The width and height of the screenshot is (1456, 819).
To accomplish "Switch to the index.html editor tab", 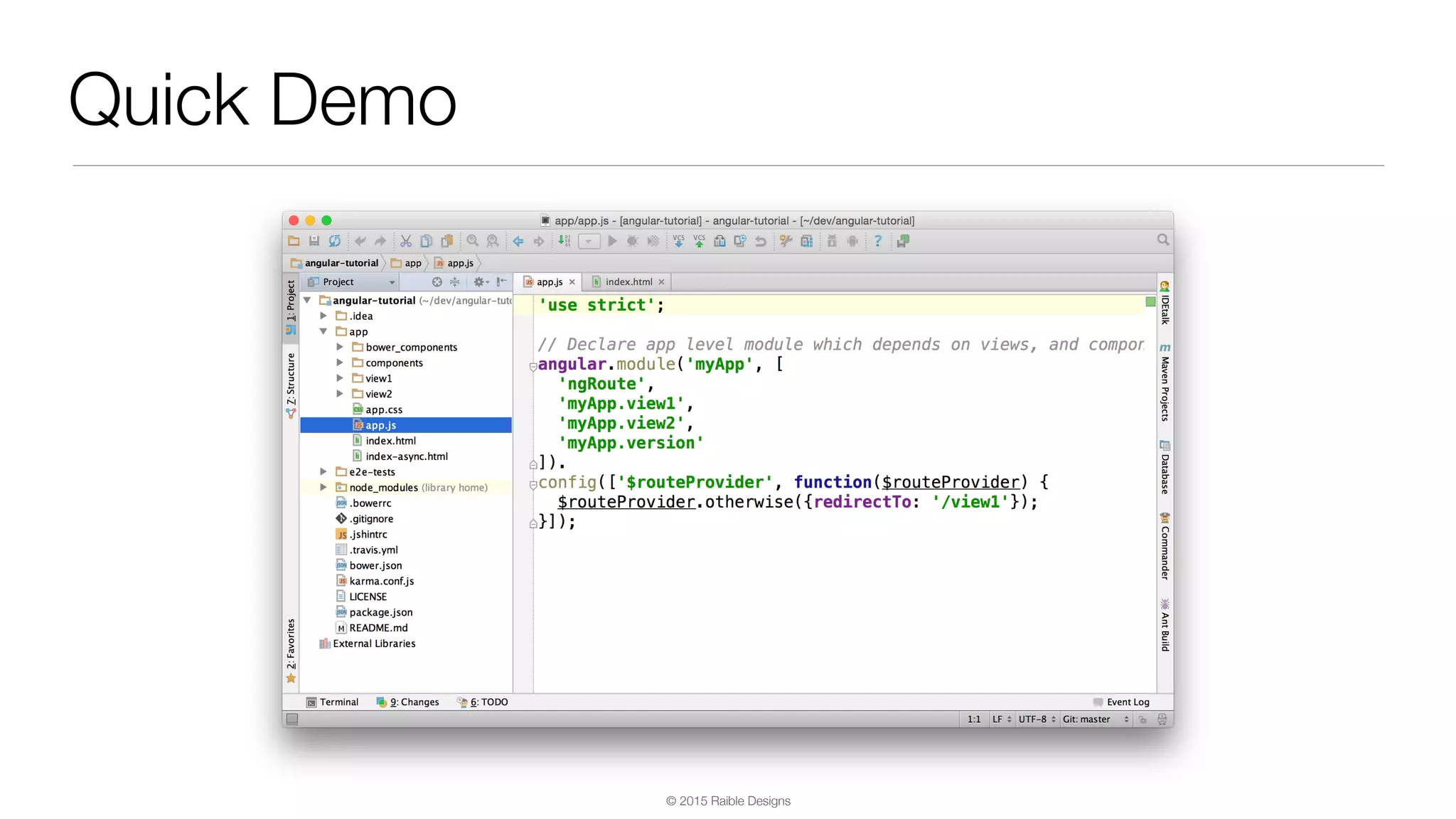I will [x=628, y=282].
